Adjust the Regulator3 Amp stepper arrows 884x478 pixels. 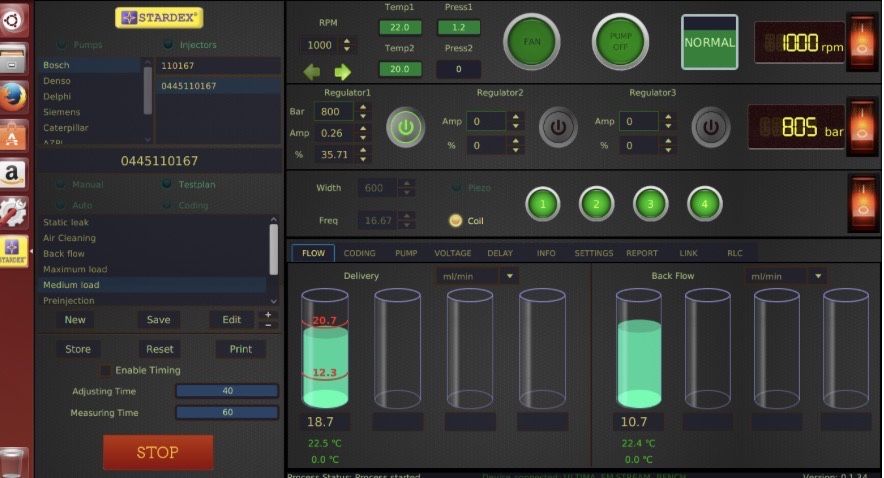(x=668, y=121)
